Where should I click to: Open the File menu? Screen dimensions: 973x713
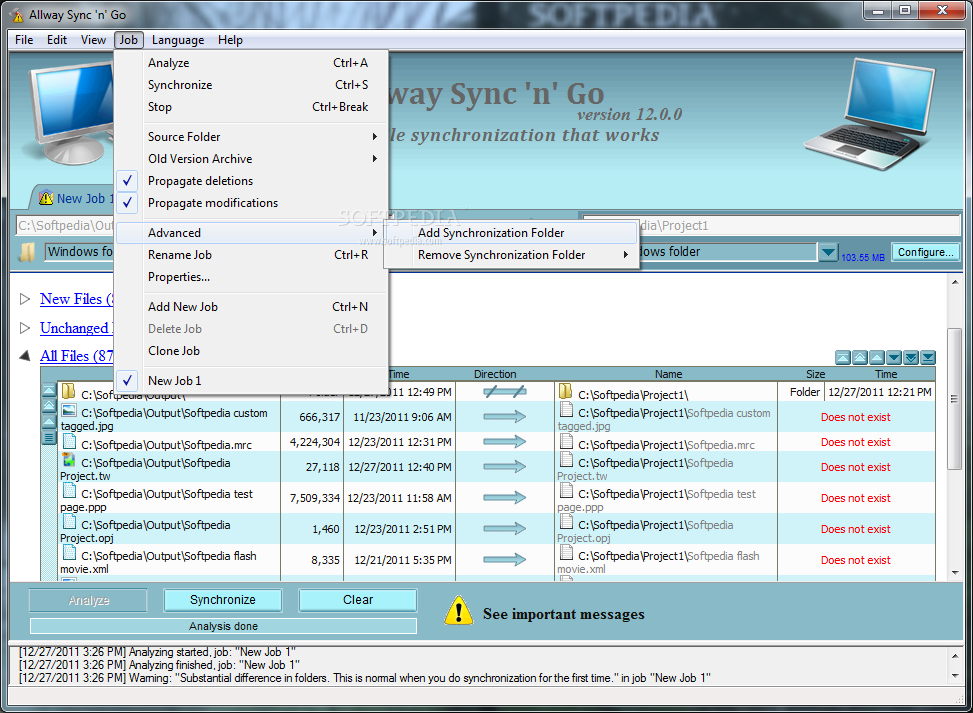[24, 40]
